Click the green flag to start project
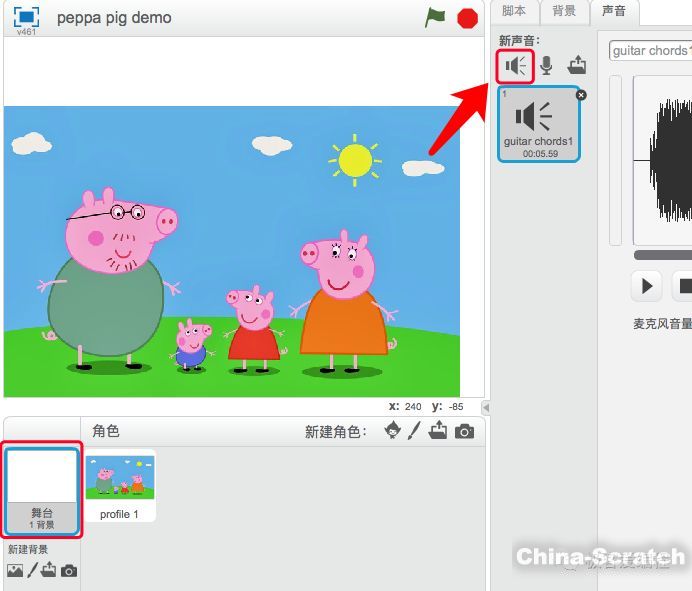The height and width of the screenshot is (591, 692). [435, 17]
